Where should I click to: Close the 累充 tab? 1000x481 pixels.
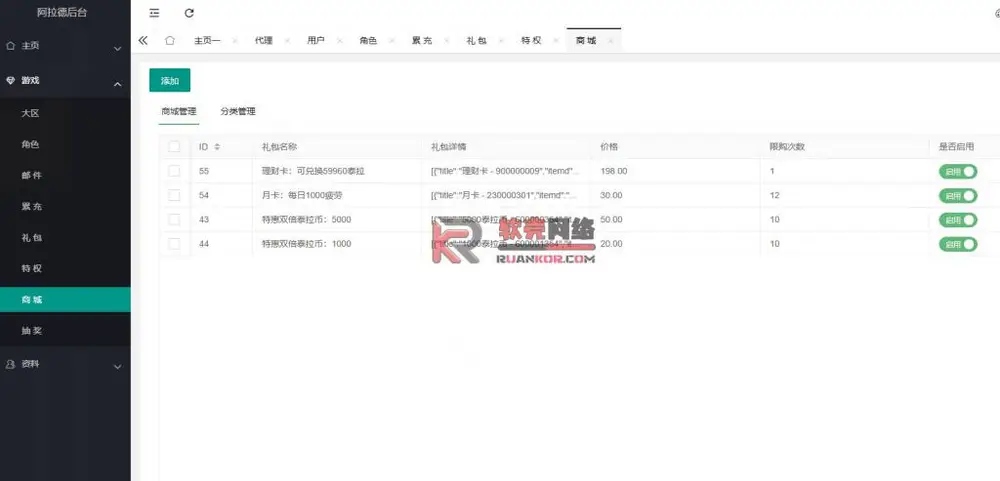point(446,41)
